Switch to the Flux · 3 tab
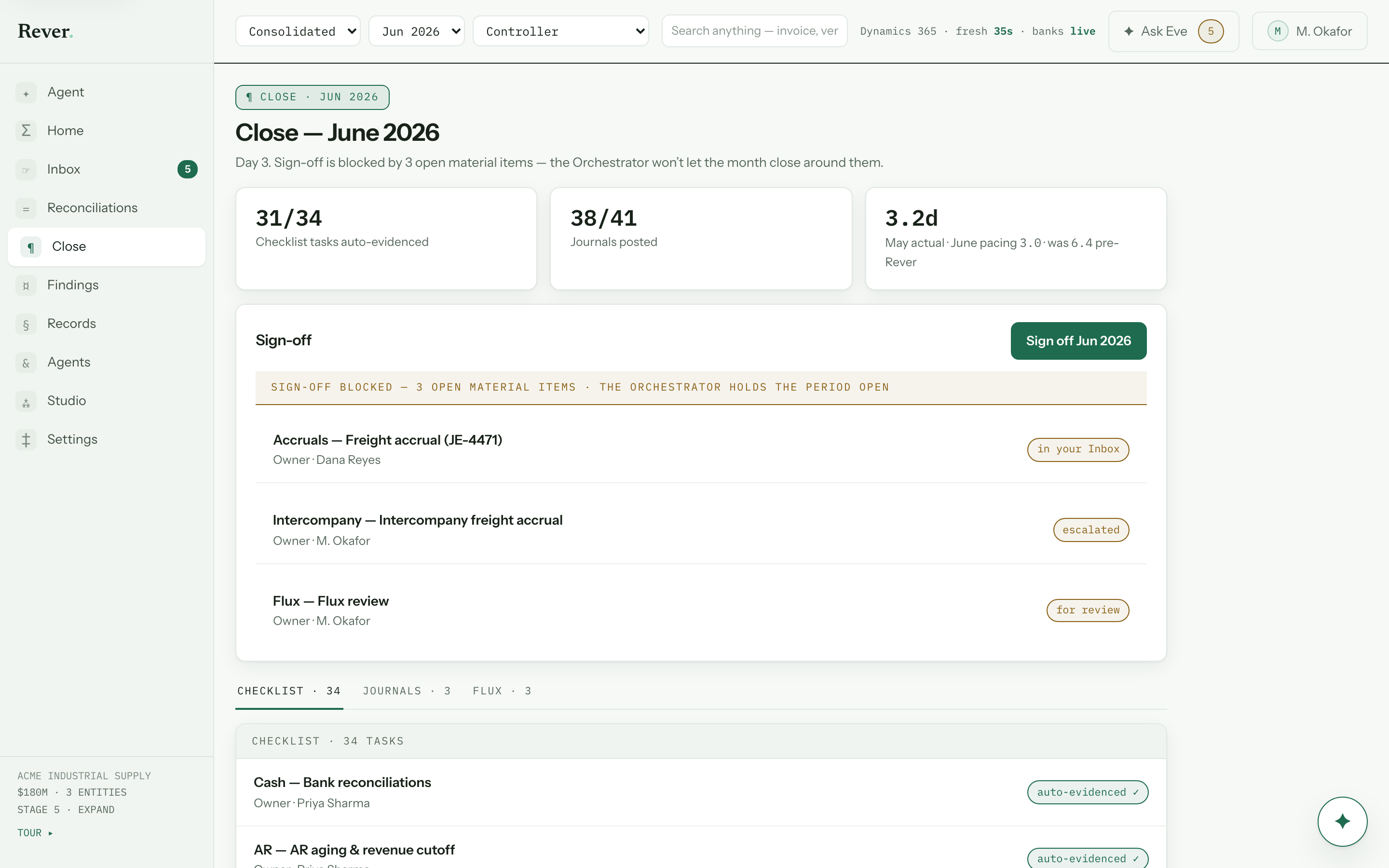Image resolution: width=1389 pixels, height=868 pixels. click(502, 691)
